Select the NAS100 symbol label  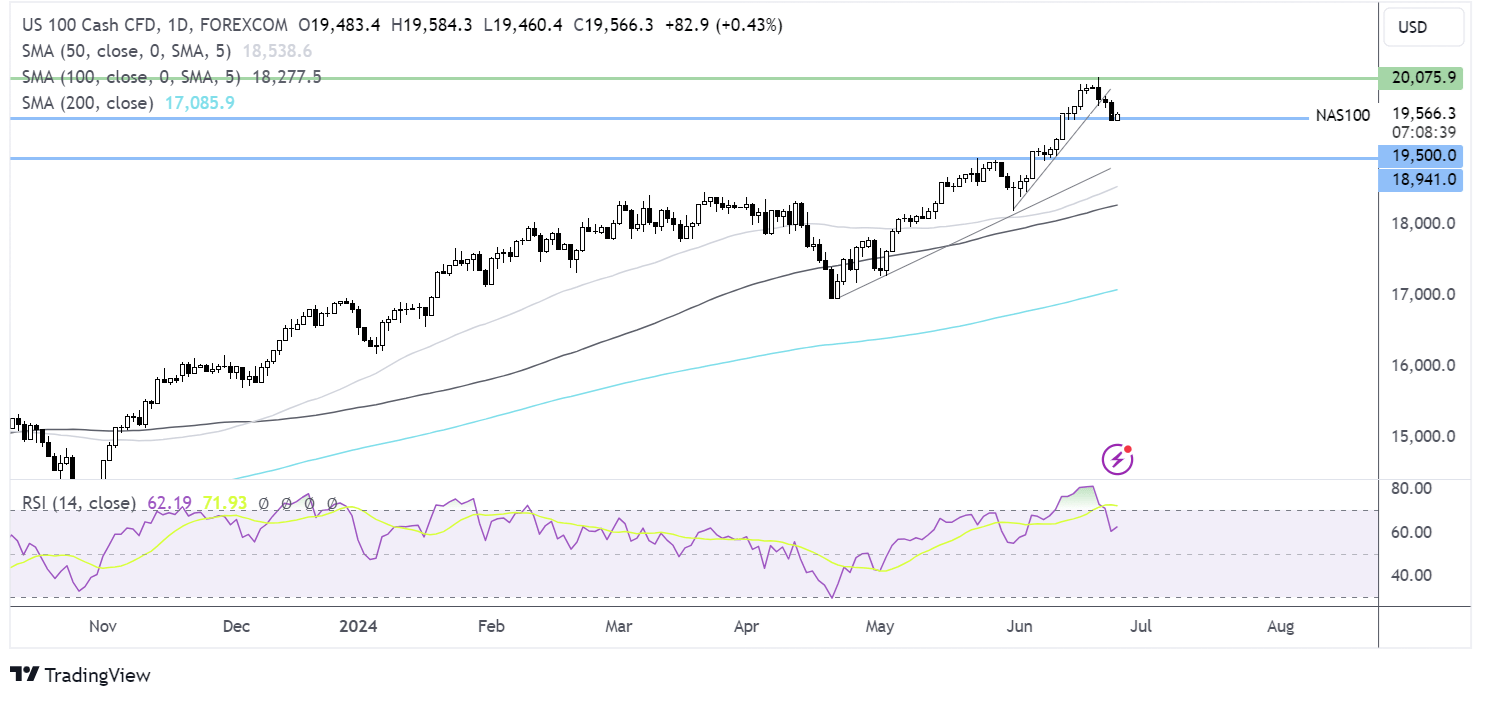pyautogui.click(x=1342, y=116)
